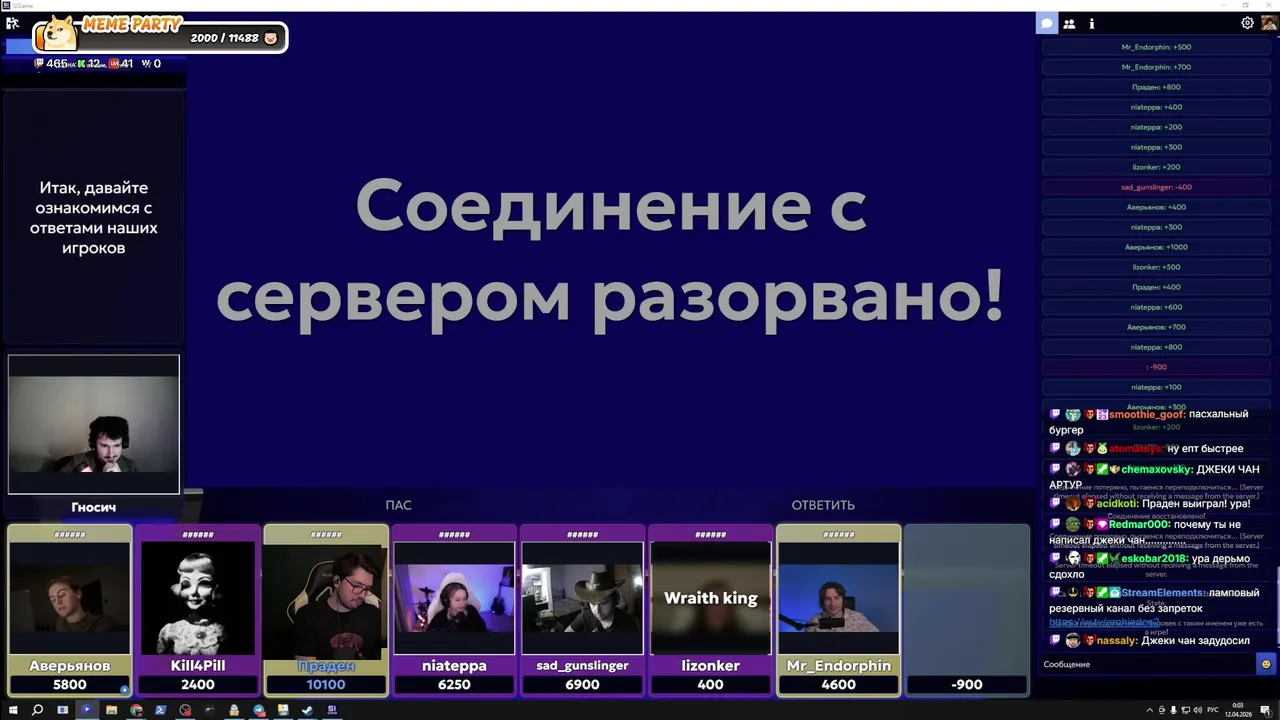Click the StreamElements chat username
The height and width of the screenshot is (720, 1280).
1162,593
